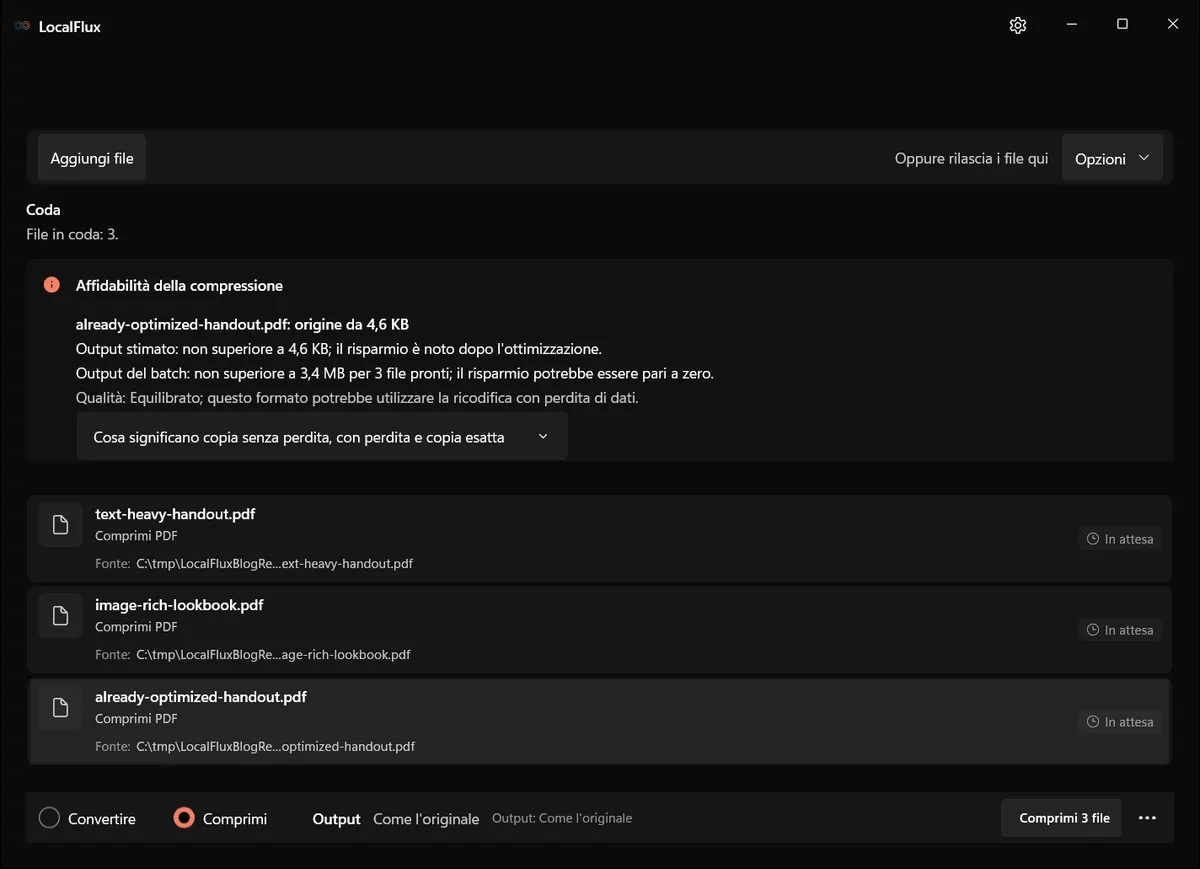Open settings with the gear icon
Viewport: 1200px width, 869px height.
point(1018,25)
